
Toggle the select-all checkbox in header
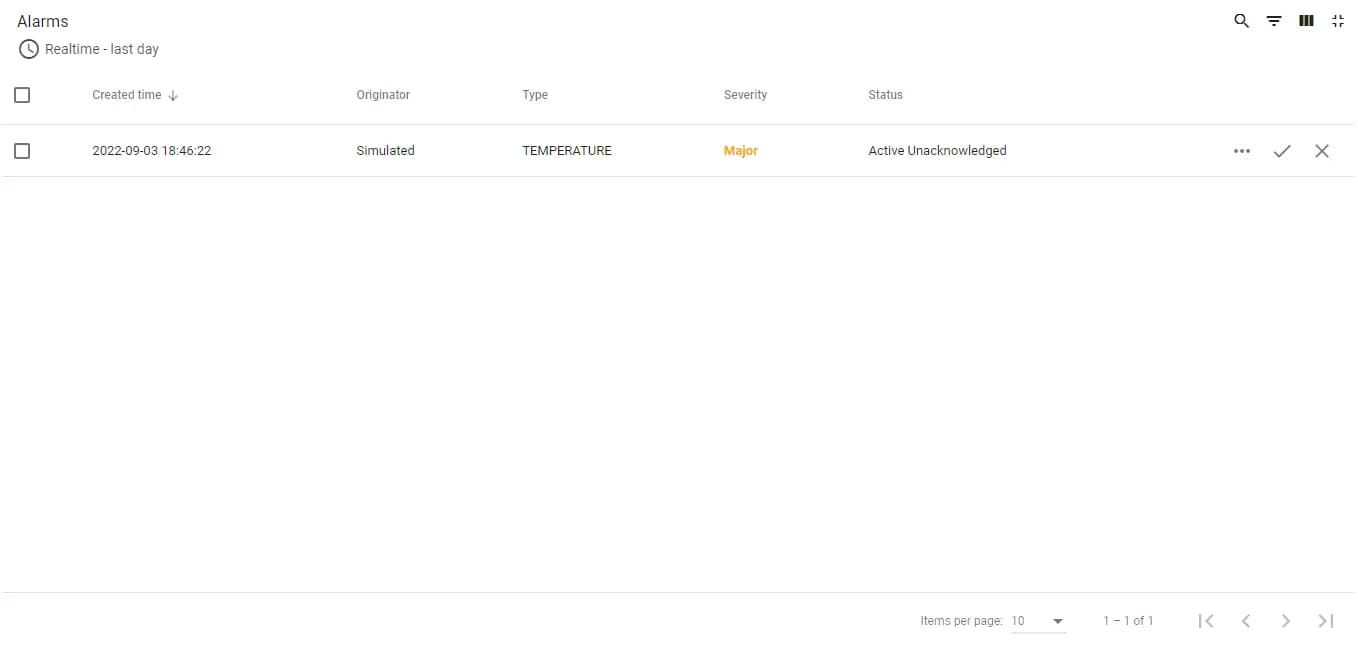pyautogui.click(x=22, y=95)
